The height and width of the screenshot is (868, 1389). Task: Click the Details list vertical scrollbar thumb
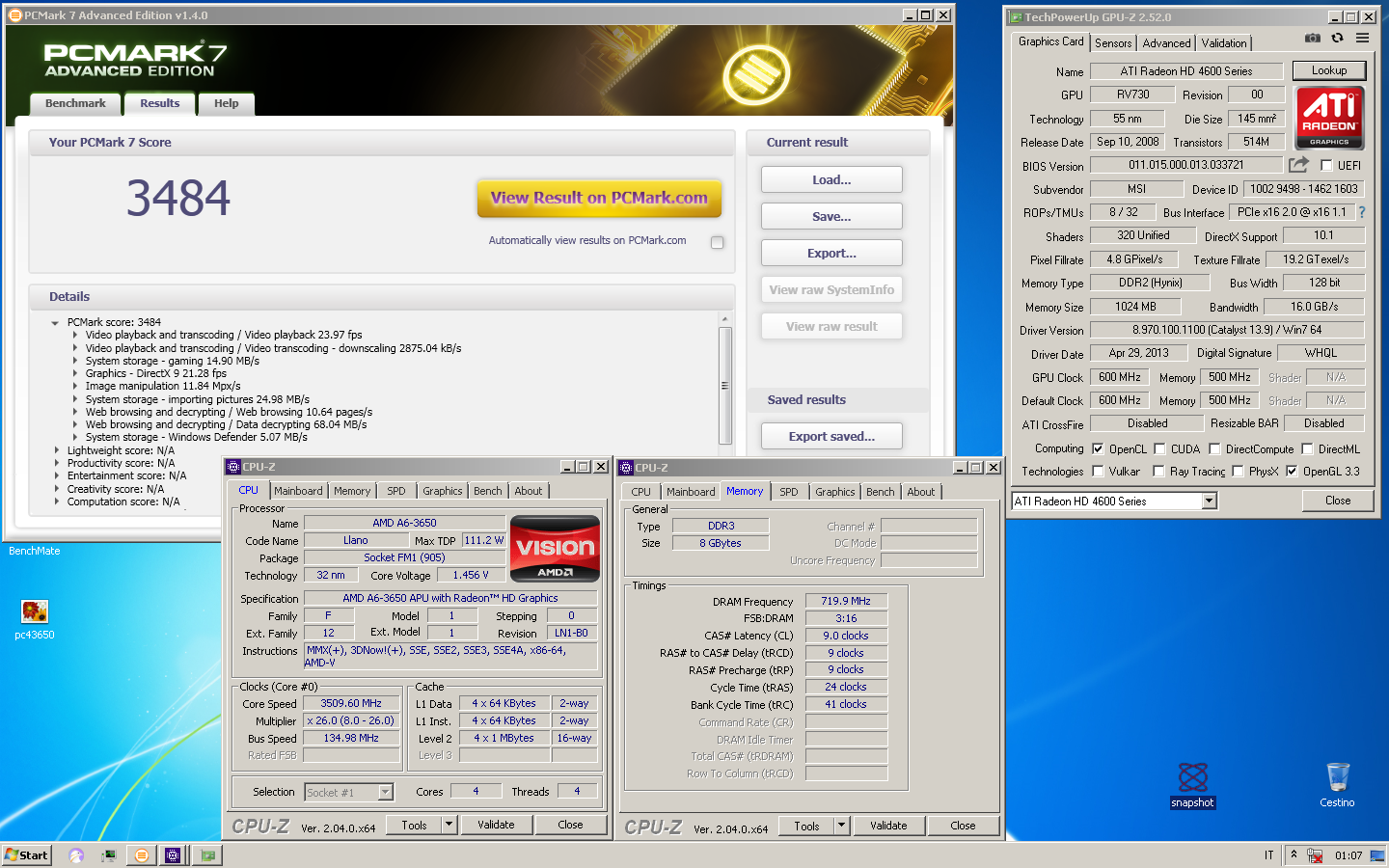tap(724, 385)
